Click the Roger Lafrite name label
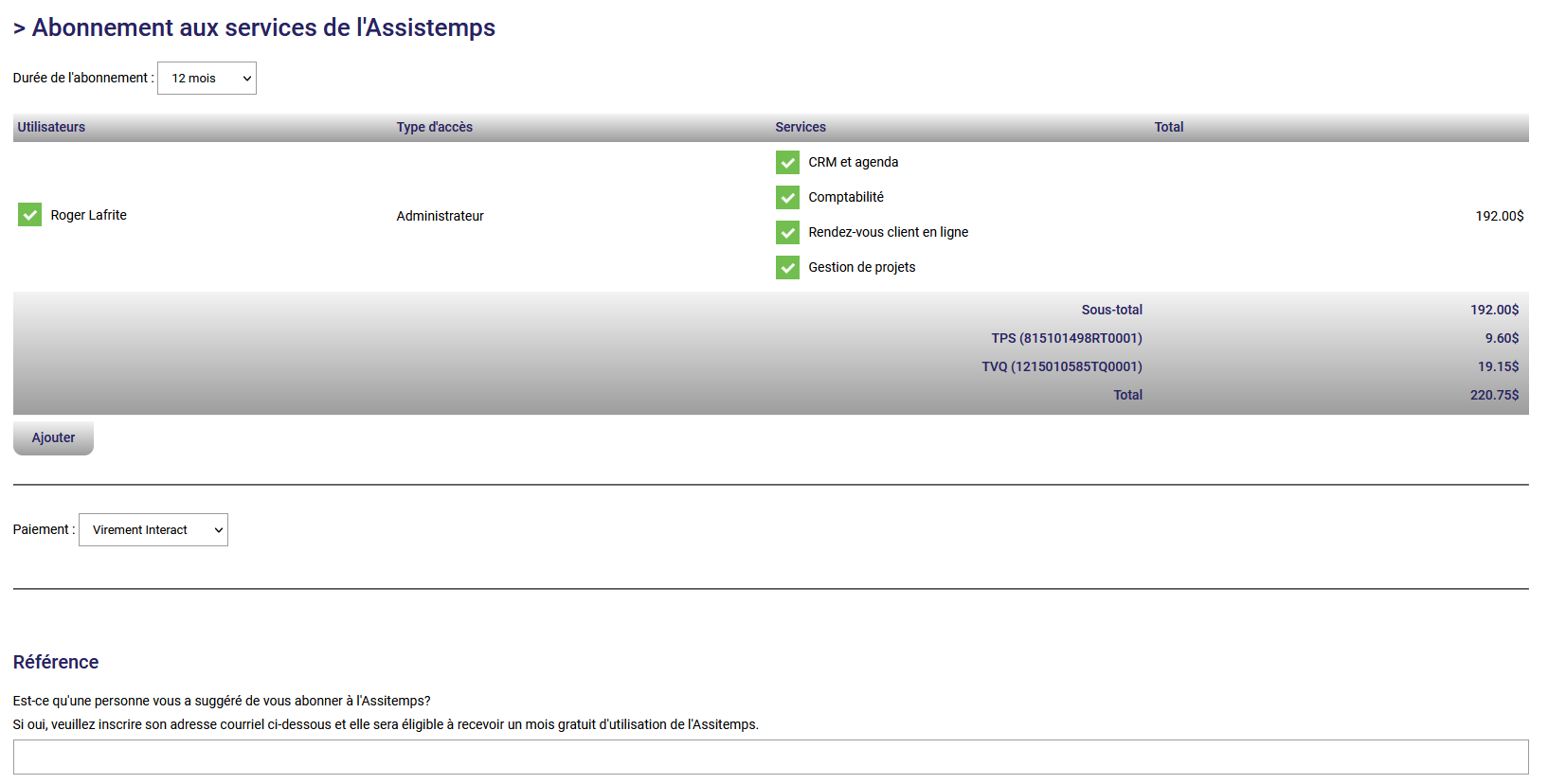 tap(88, 215)
